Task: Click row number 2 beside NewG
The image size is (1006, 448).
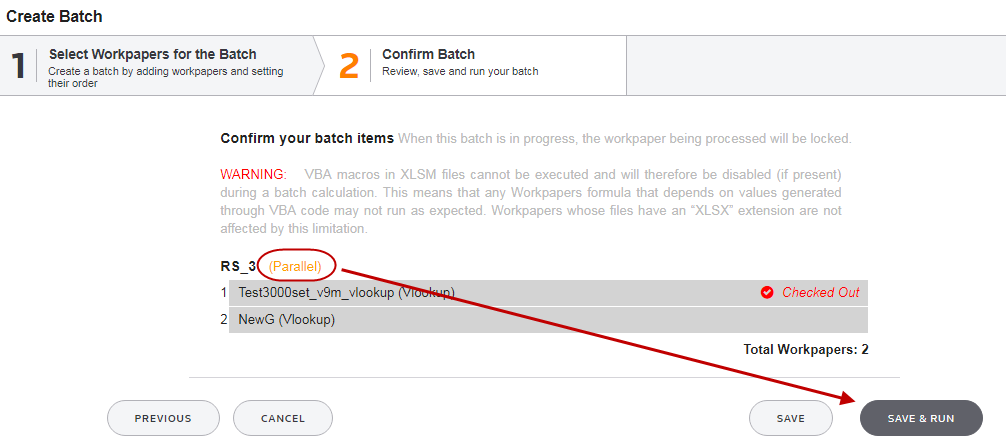Action: click(x=223, y=320)
